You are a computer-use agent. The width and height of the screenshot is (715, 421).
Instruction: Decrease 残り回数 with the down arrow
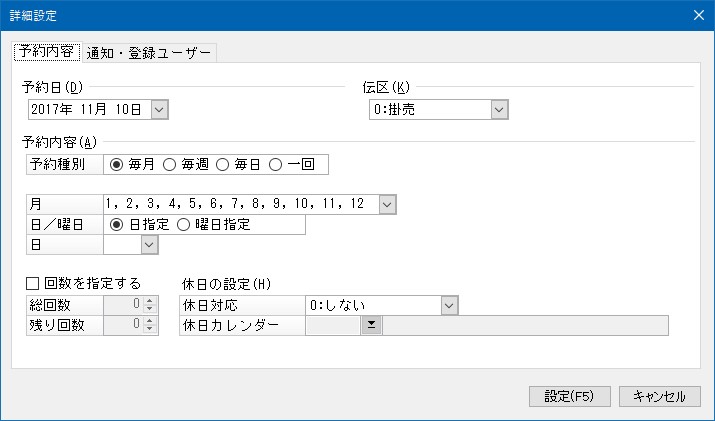pyautogui.click(x=150, y=329)
